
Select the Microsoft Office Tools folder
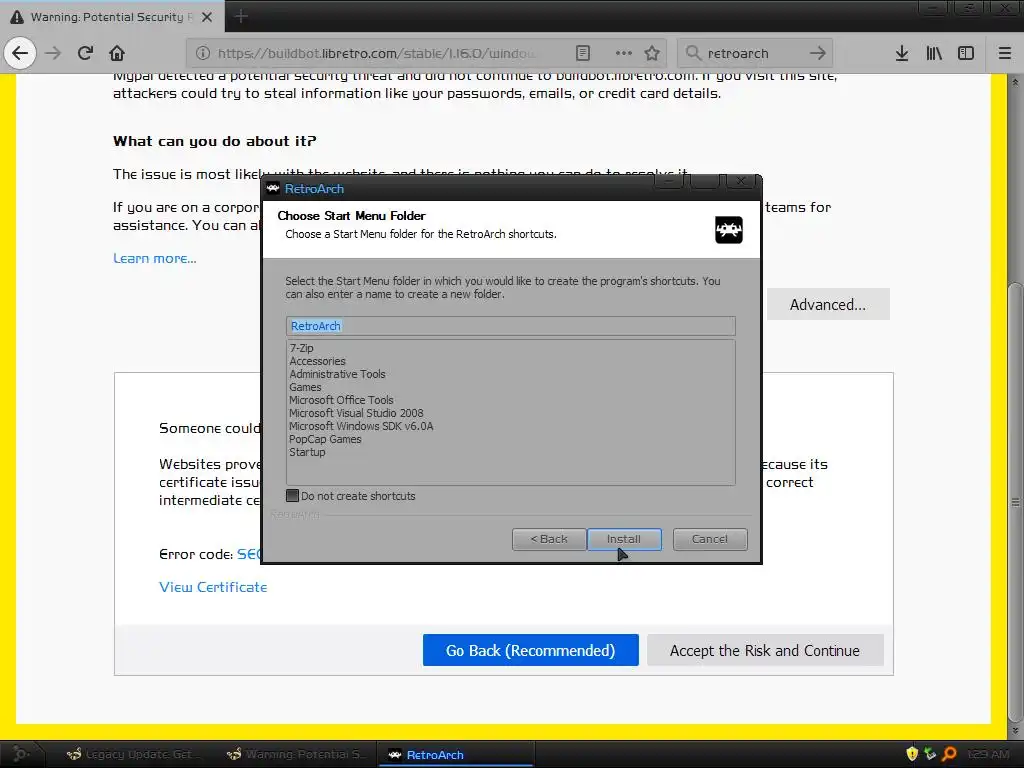click(342, 400)
